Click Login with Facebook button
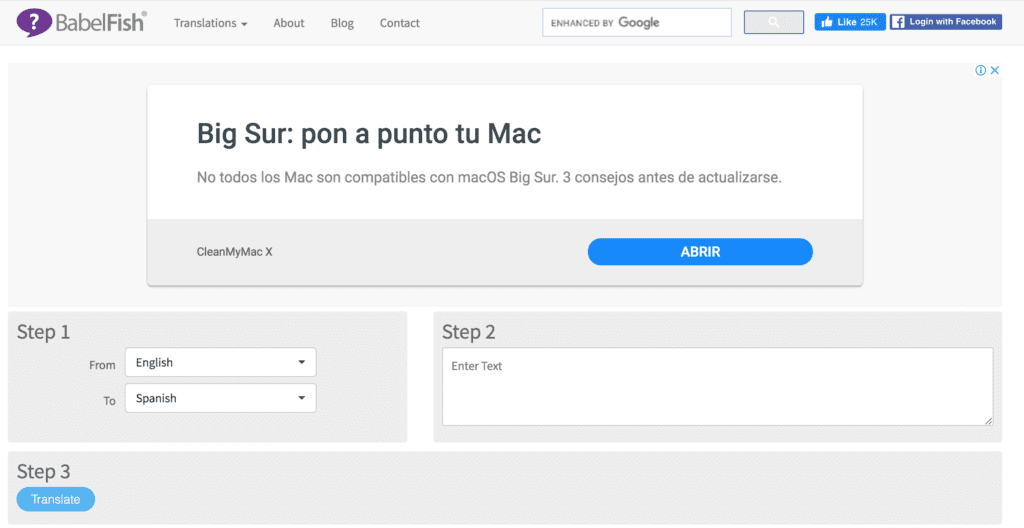1024x528 pixels. [946, 22]
